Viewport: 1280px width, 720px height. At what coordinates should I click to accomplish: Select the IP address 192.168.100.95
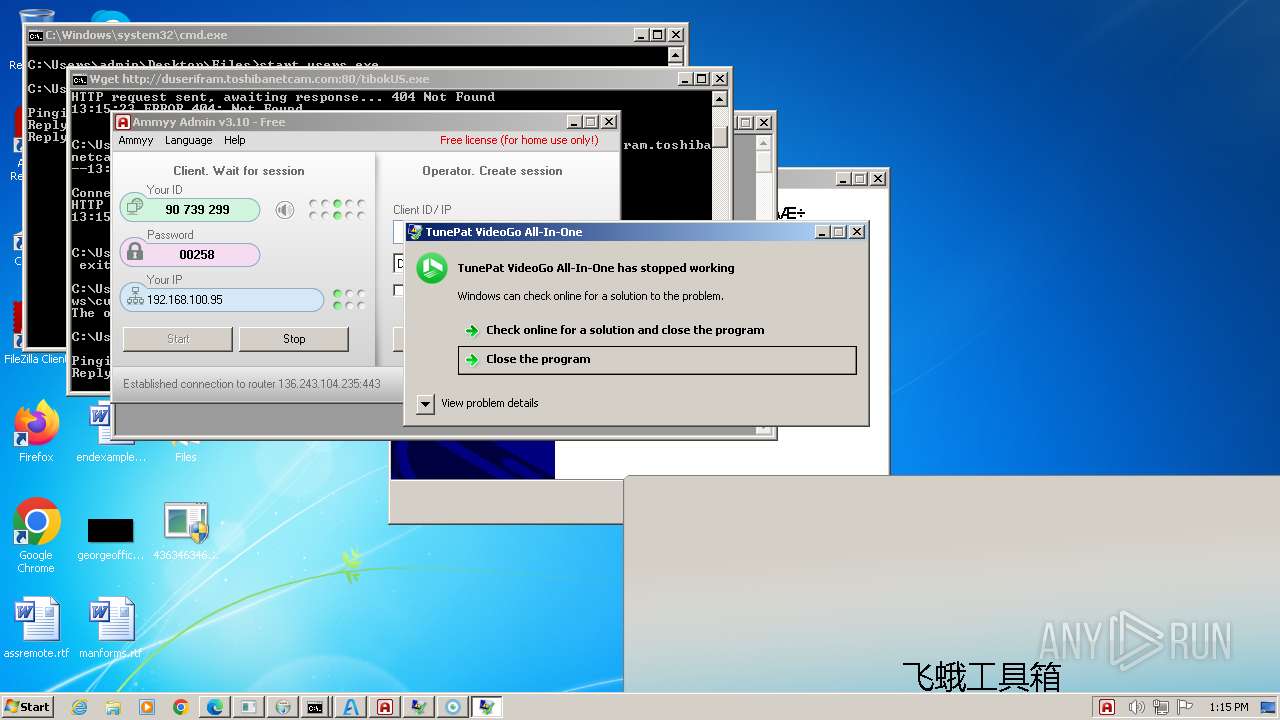click(x=185, y=300)
